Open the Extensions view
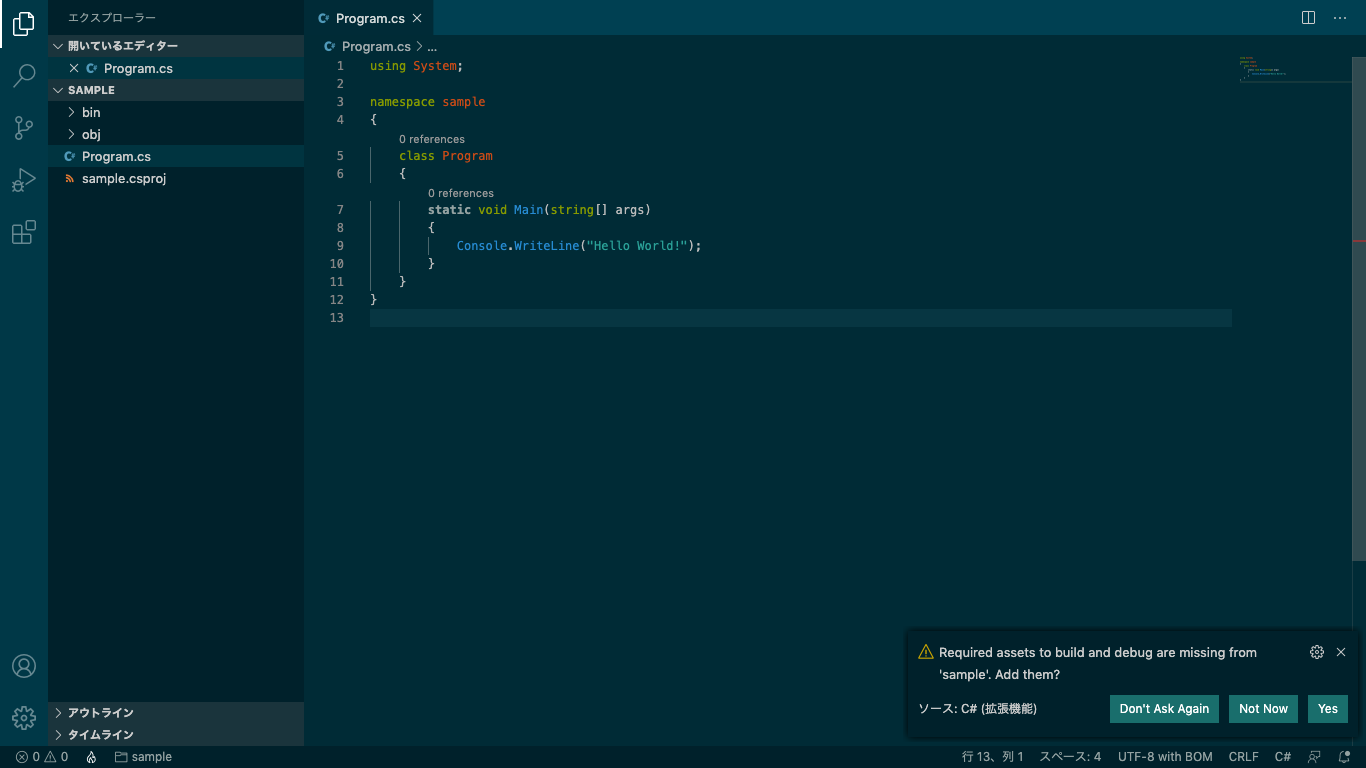Screen dimensions: 1366x768 click(x=24, y=232)
